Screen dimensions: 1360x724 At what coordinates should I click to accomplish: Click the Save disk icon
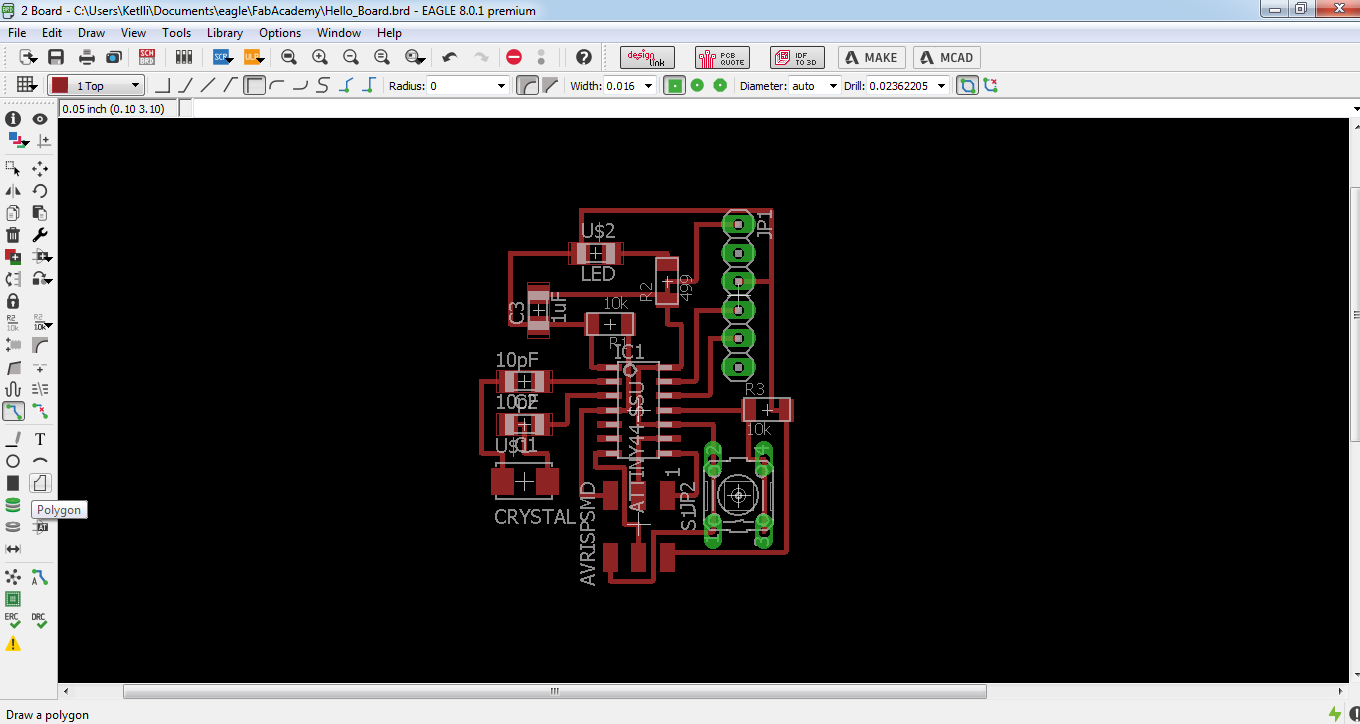click(x=56, y=57)
